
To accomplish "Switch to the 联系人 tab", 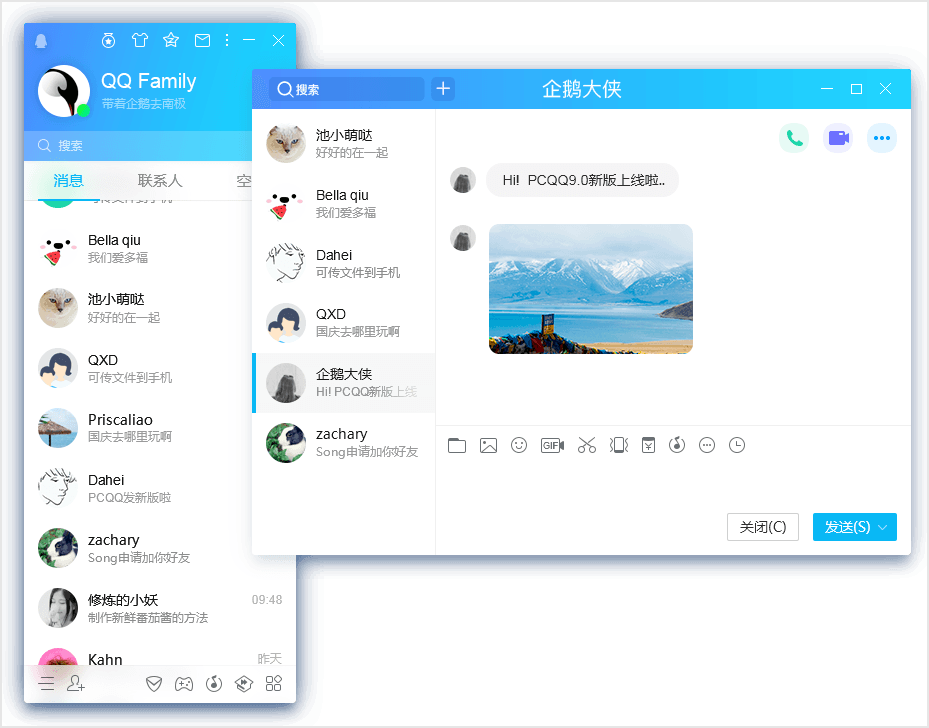I will (160, 181).
